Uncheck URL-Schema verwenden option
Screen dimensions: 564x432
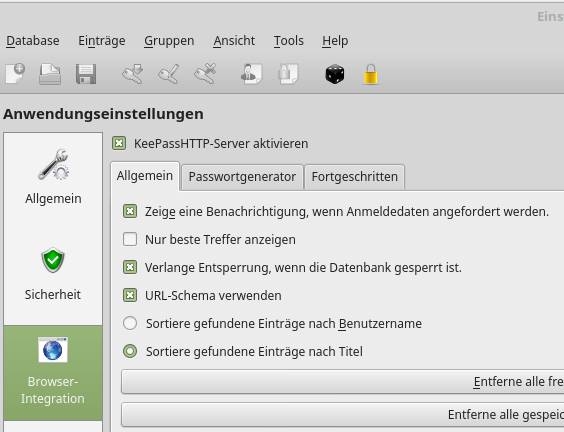click(130, 295)
